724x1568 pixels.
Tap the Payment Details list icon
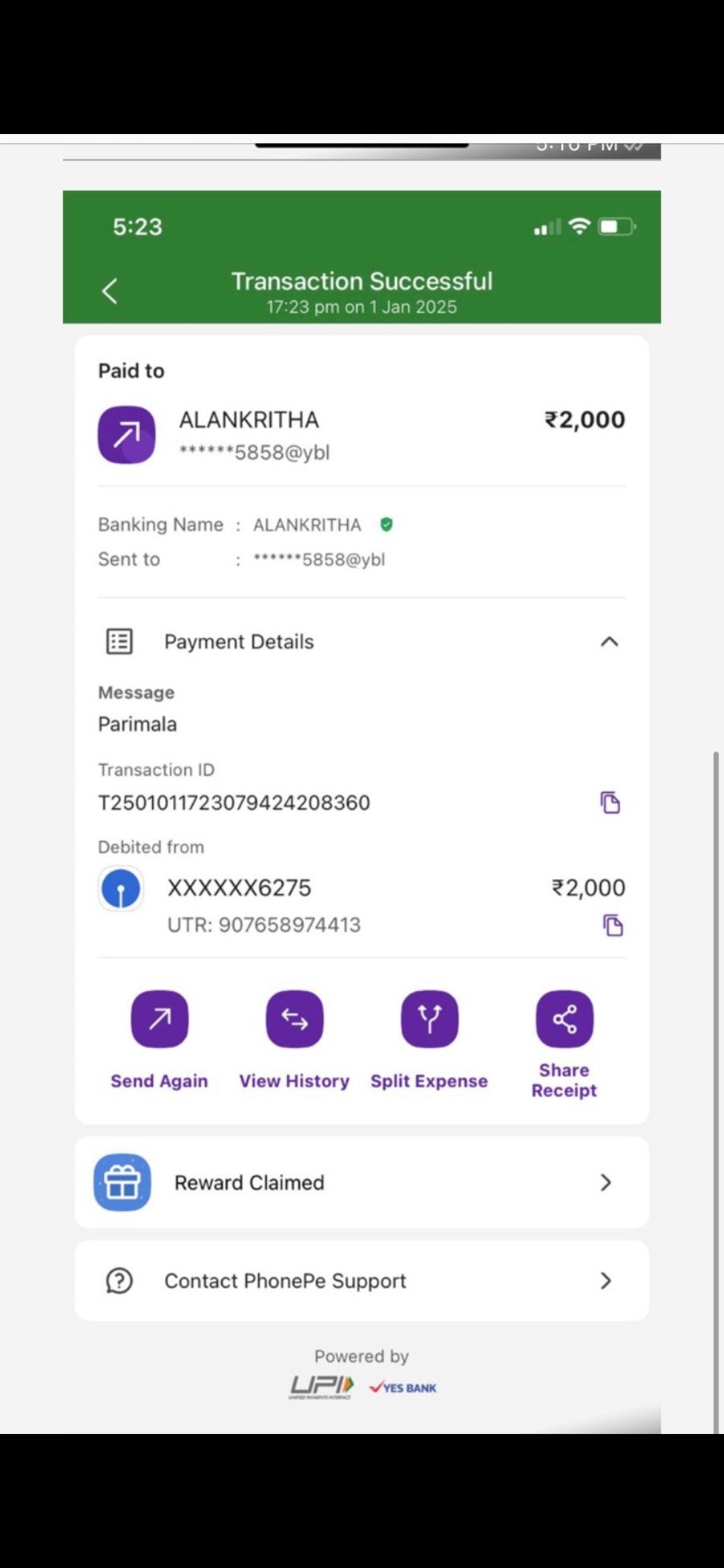click(119, 641)
